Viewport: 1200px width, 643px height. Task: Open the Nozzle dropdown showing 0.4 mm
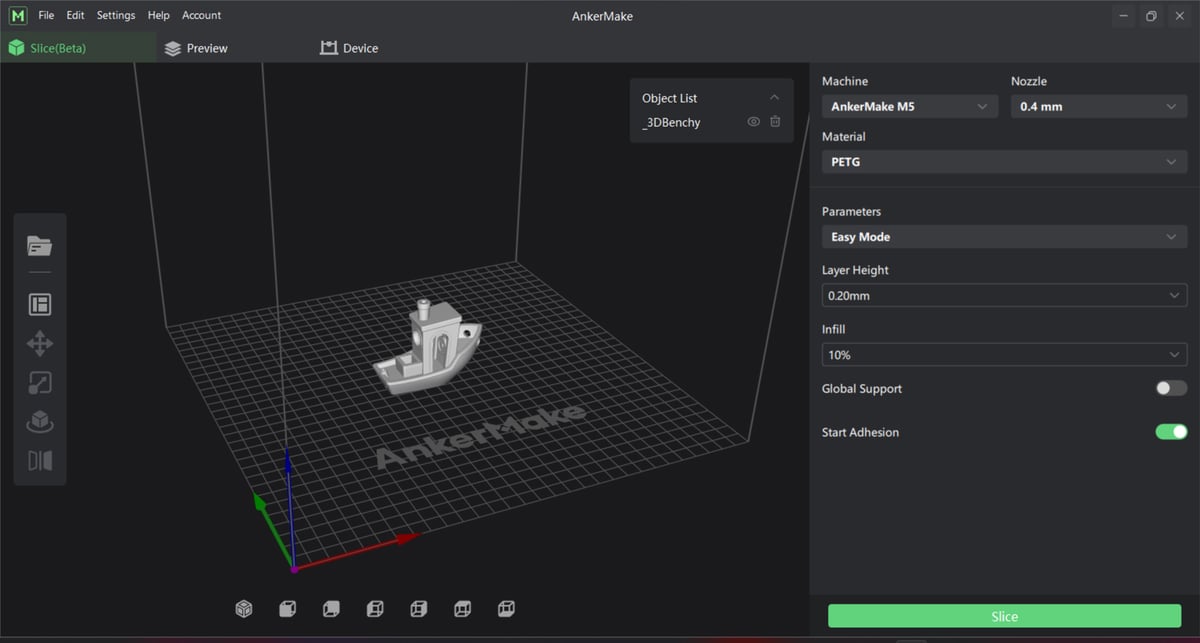pyautogui.click(x=1099, y=106)
